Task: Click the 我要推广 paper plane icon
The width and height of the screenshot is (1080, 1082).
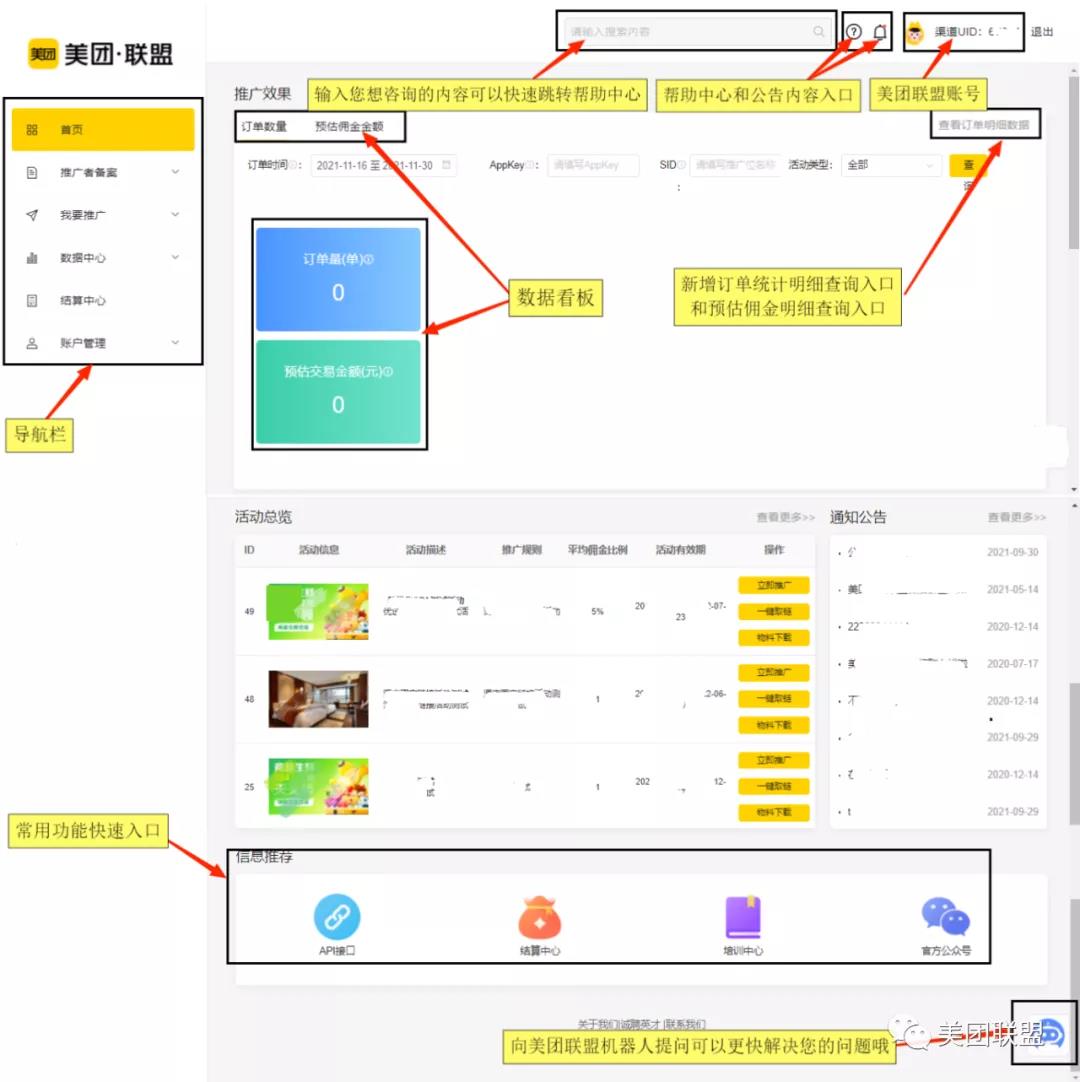Action: tap(32, 215)
